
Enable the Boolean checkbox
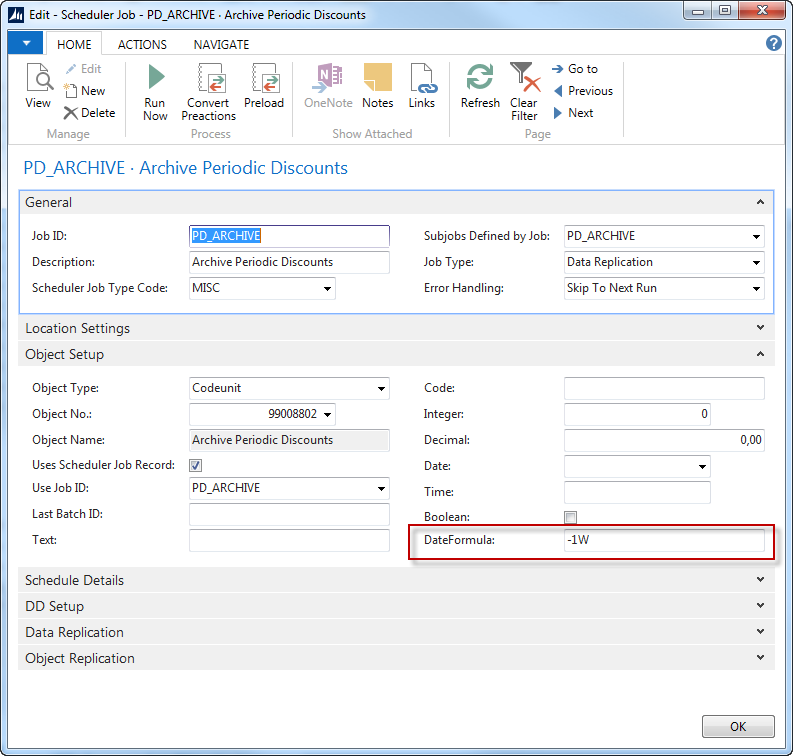click(570, 517)
